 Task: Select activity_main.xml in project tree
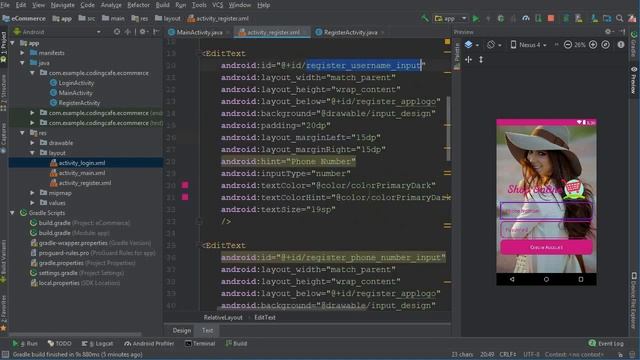(x=82, y=173)
